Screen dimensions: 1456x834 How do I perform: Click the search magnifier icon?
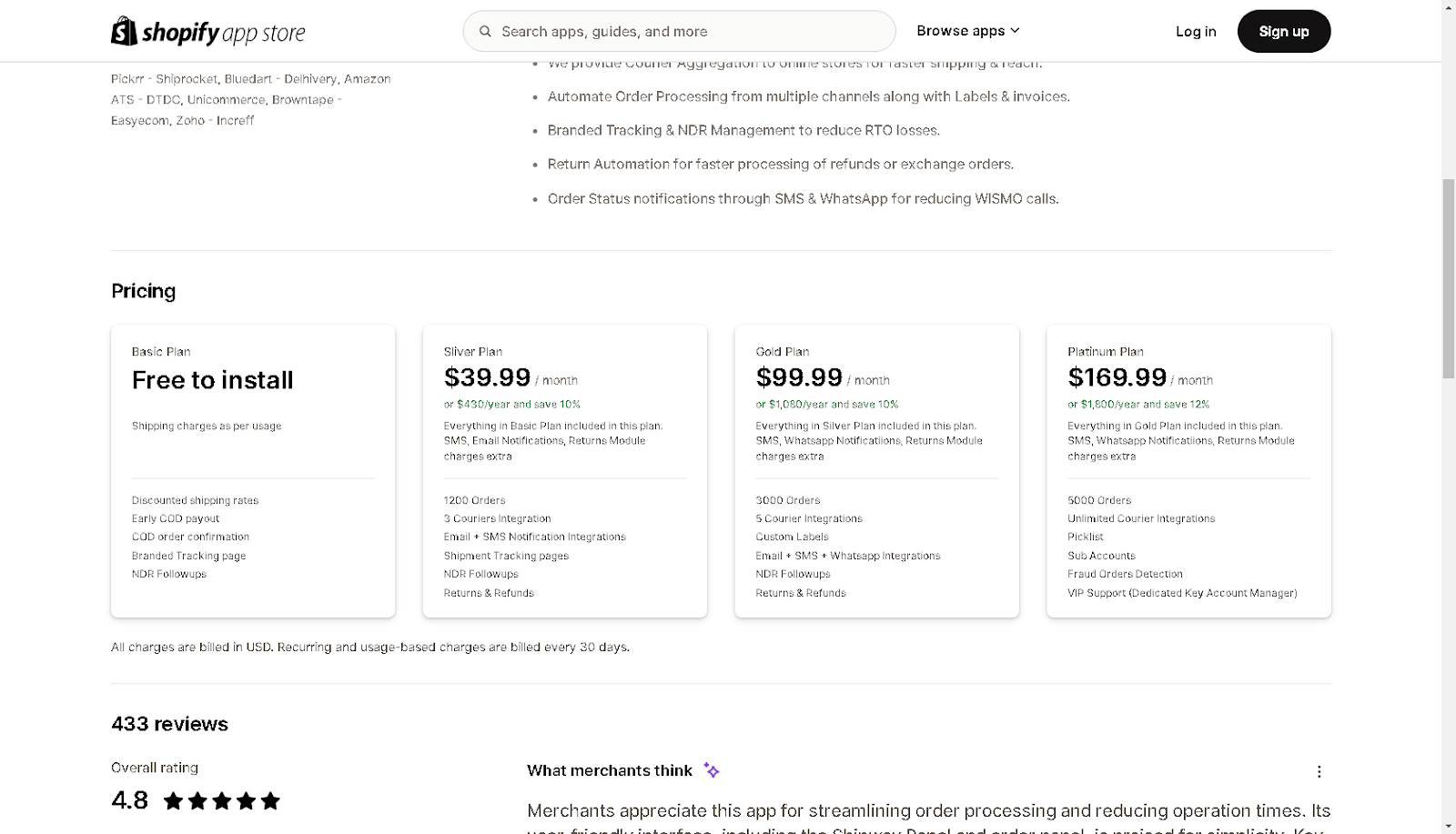tap(484, 30)
